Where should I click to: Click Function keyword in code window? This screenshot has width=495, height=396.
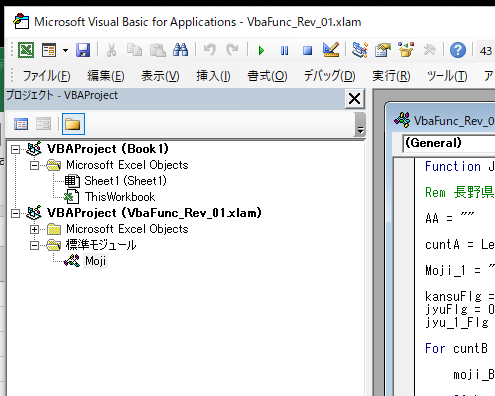453,166
